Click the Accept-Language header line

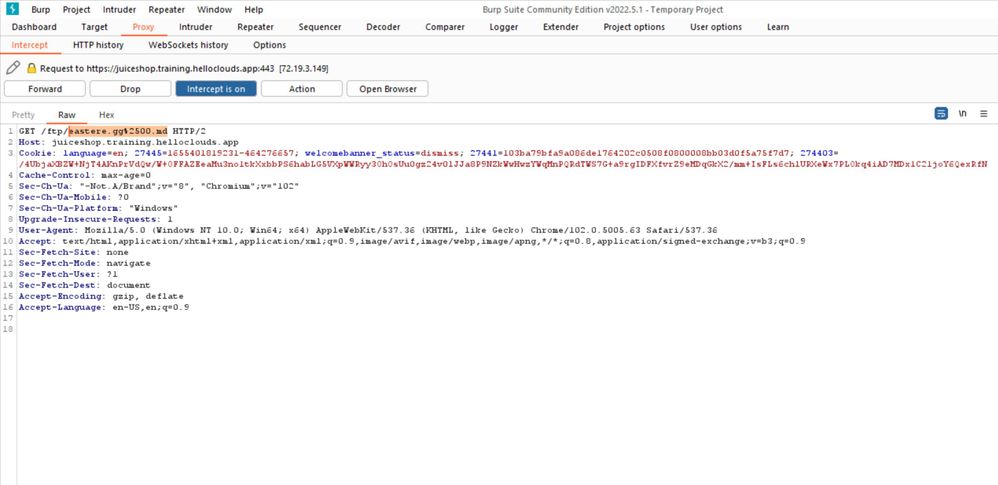(x=104, y=307)
